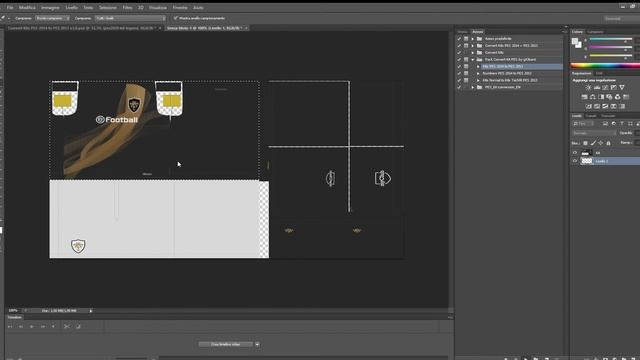Add a Curves adjustment layer
This screenshot has height=360, width=640.
605,87
